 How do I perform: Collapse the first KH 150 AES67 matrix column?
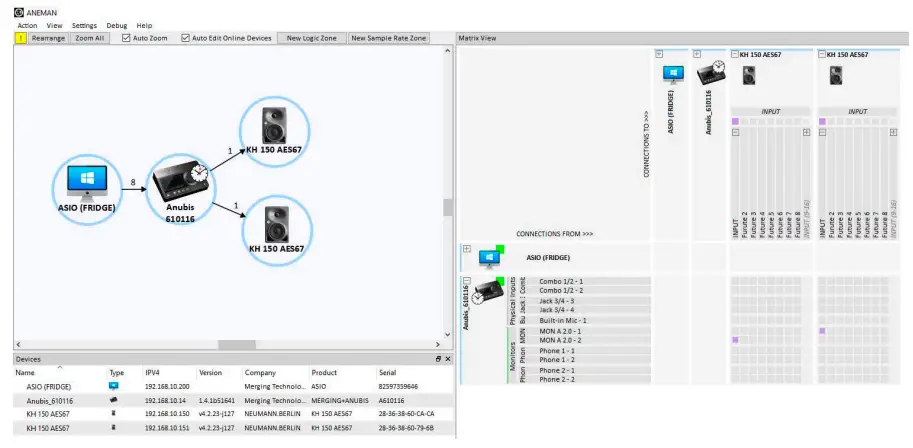(x=735, y=54)
